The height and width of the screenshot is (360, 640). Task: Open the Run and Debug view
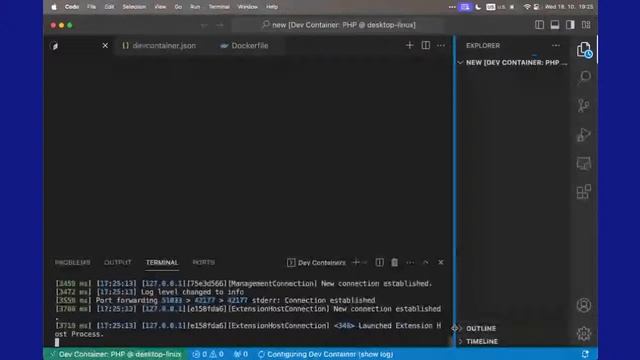[x=584, y=135]
